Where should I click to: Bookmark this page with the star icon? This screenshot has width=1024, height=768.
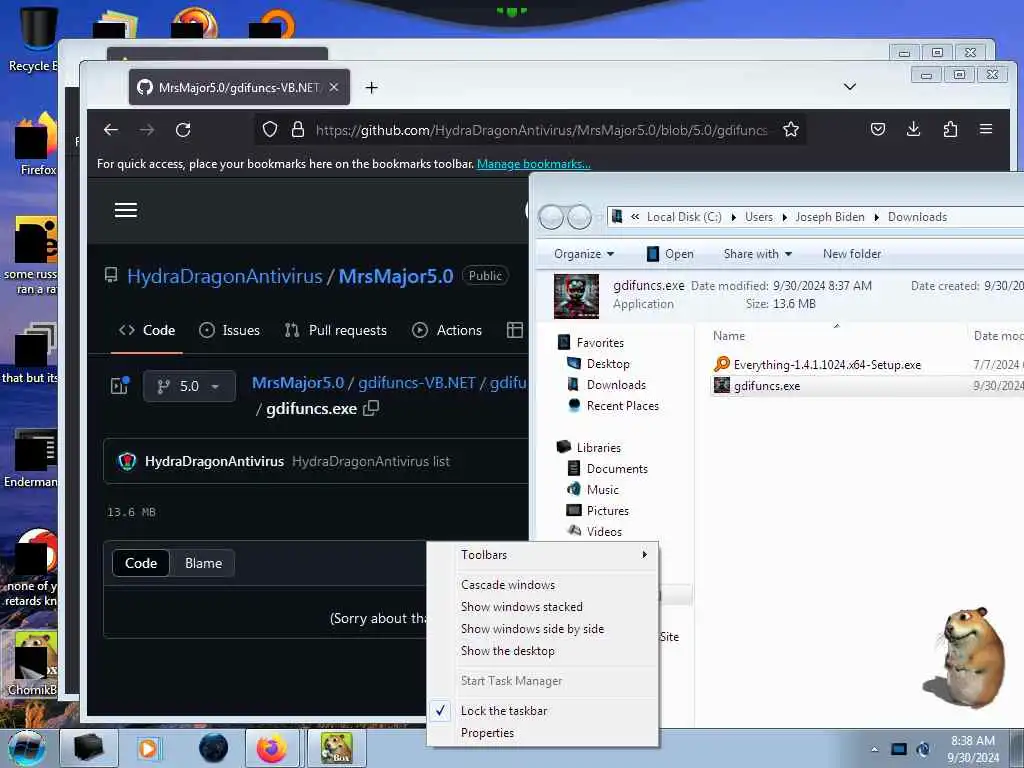tap(791, 130)
